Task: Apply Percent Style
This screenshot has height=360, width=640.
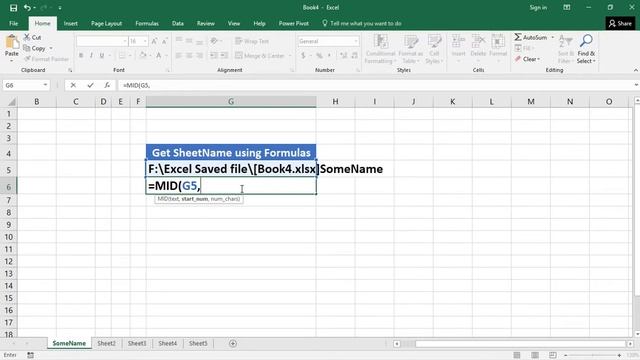Action: 319,55
